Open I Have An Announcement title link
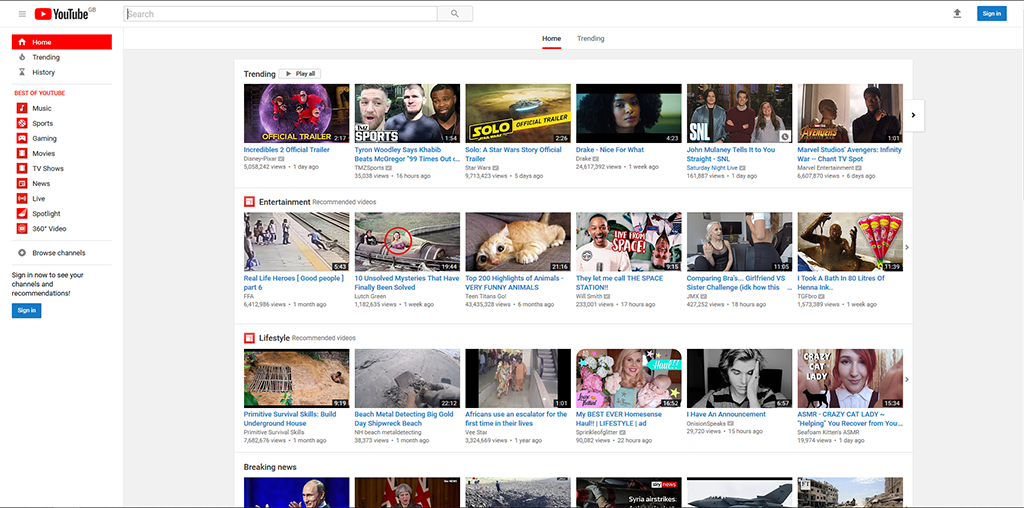1024x508 pixels. (726, 414)
